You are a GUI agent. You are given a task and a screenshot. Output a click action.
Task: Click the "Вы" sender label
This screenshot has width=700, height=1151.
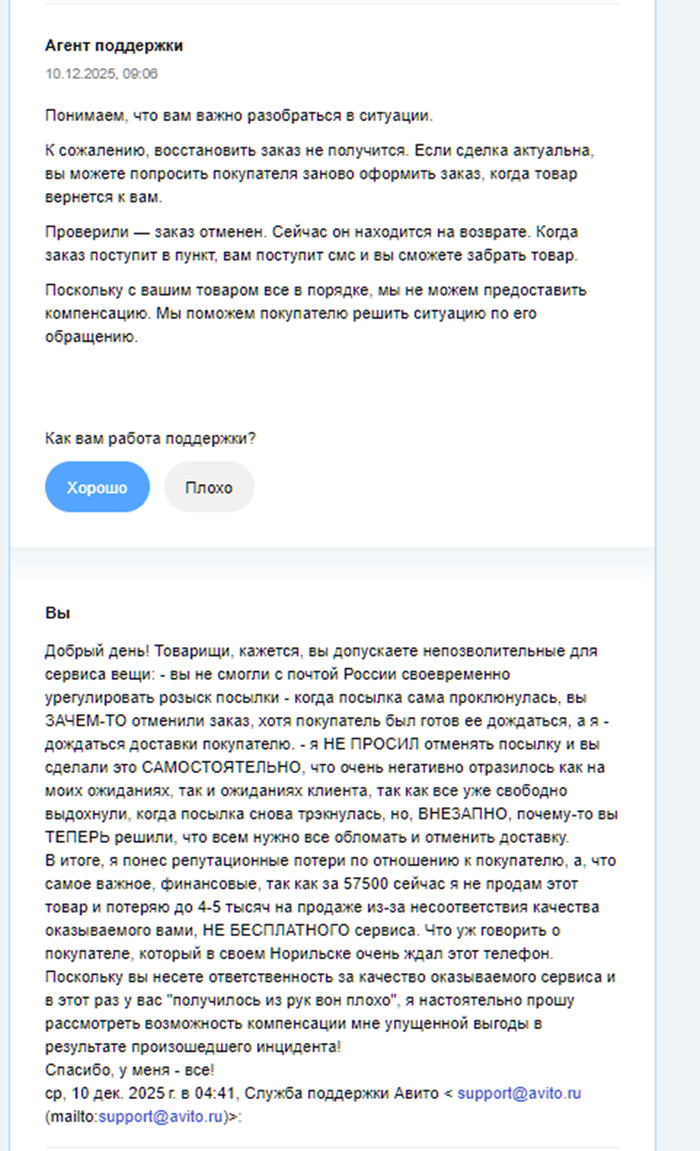(x=57, y=613)
